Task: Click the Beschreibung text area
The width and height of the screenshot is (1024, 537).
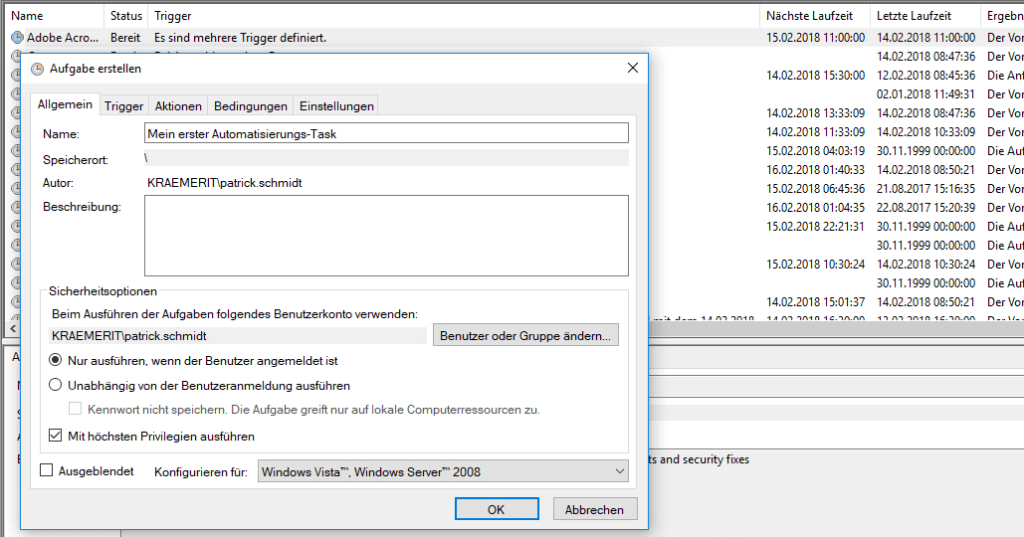Action: [x=386, y=235]
